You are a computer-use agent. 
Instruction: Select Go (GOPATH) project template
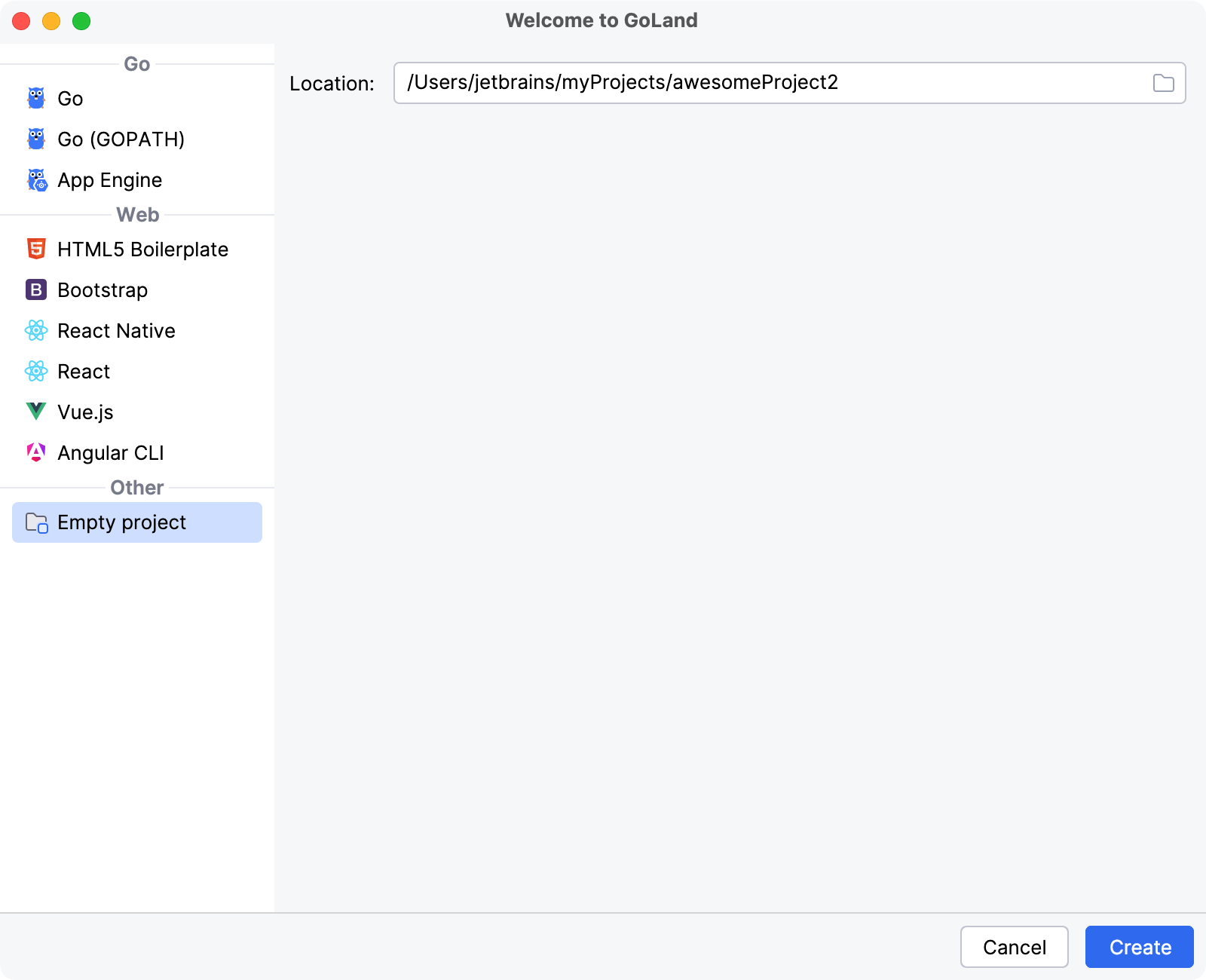(x=121, y=139)
